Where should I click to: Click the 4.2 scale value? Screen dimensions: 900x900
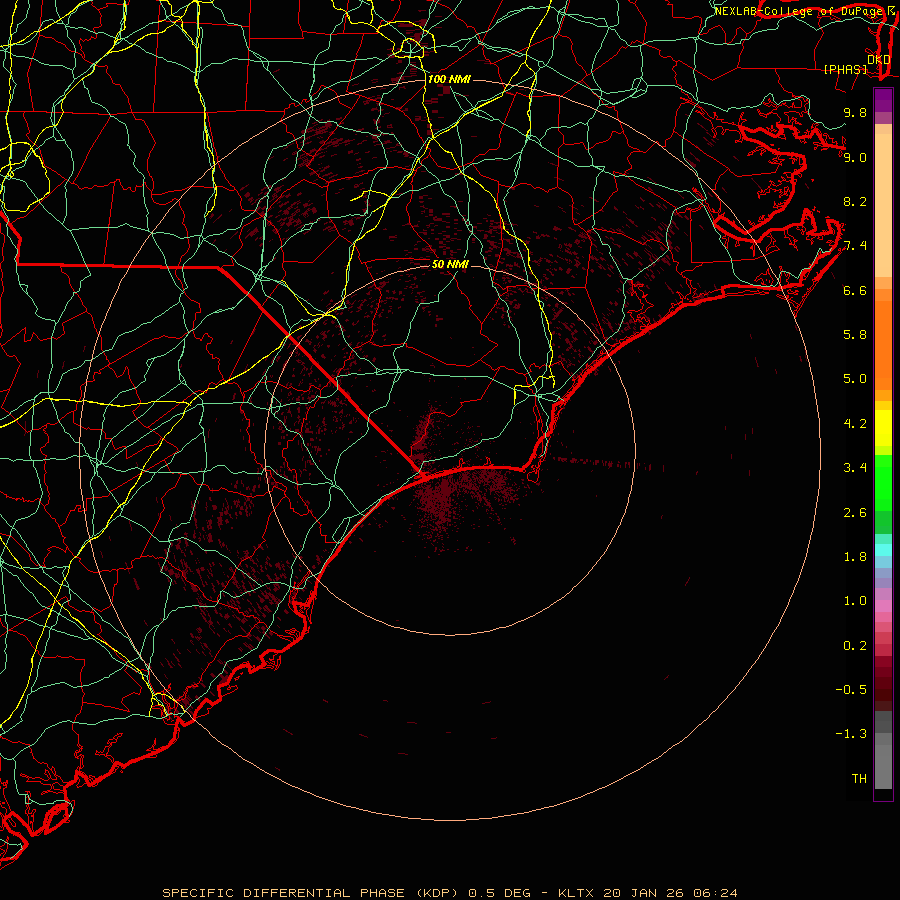pos(855,424)
